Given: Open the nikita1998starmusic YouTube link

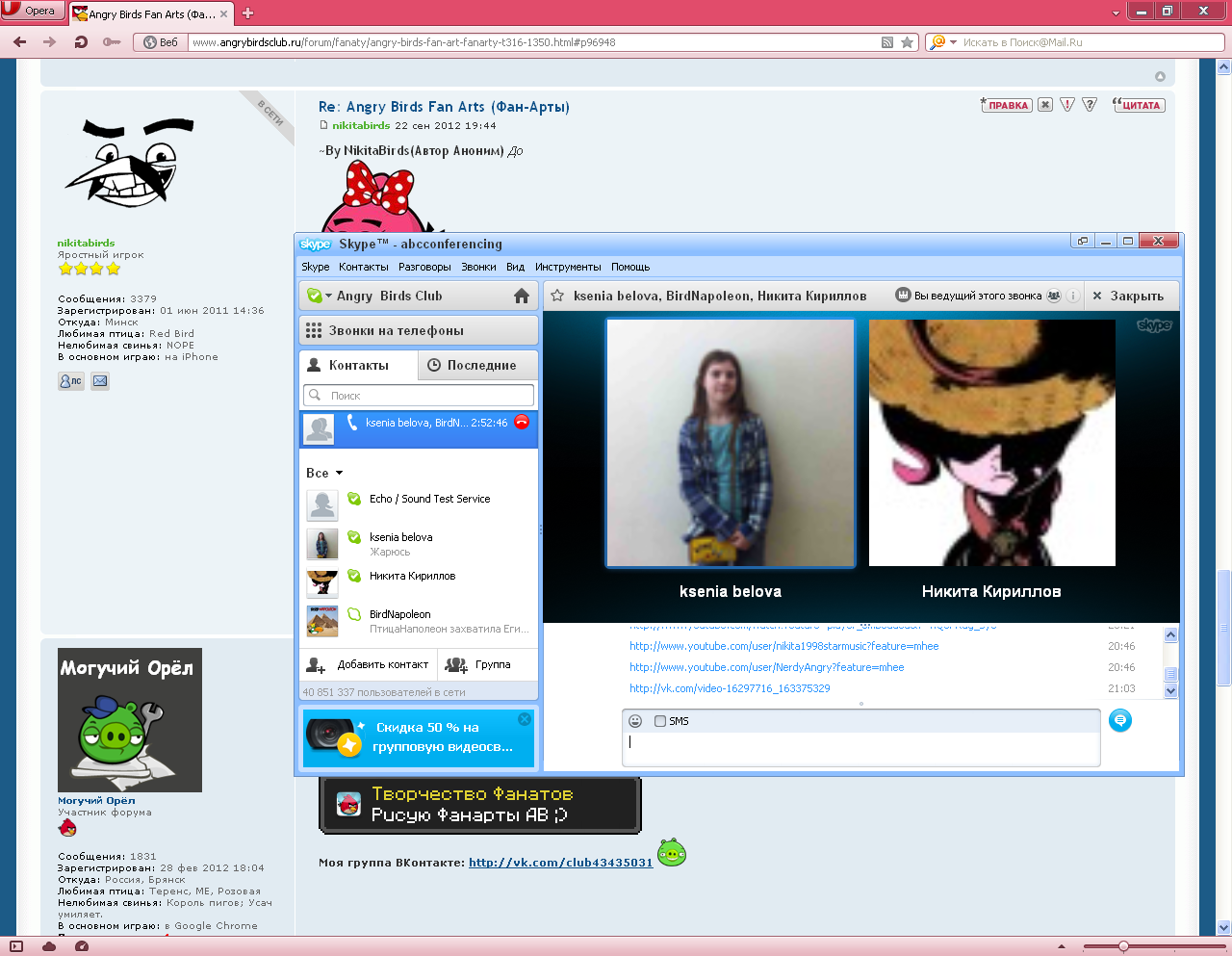Looking at the screenshot, I should pos(783,646).
